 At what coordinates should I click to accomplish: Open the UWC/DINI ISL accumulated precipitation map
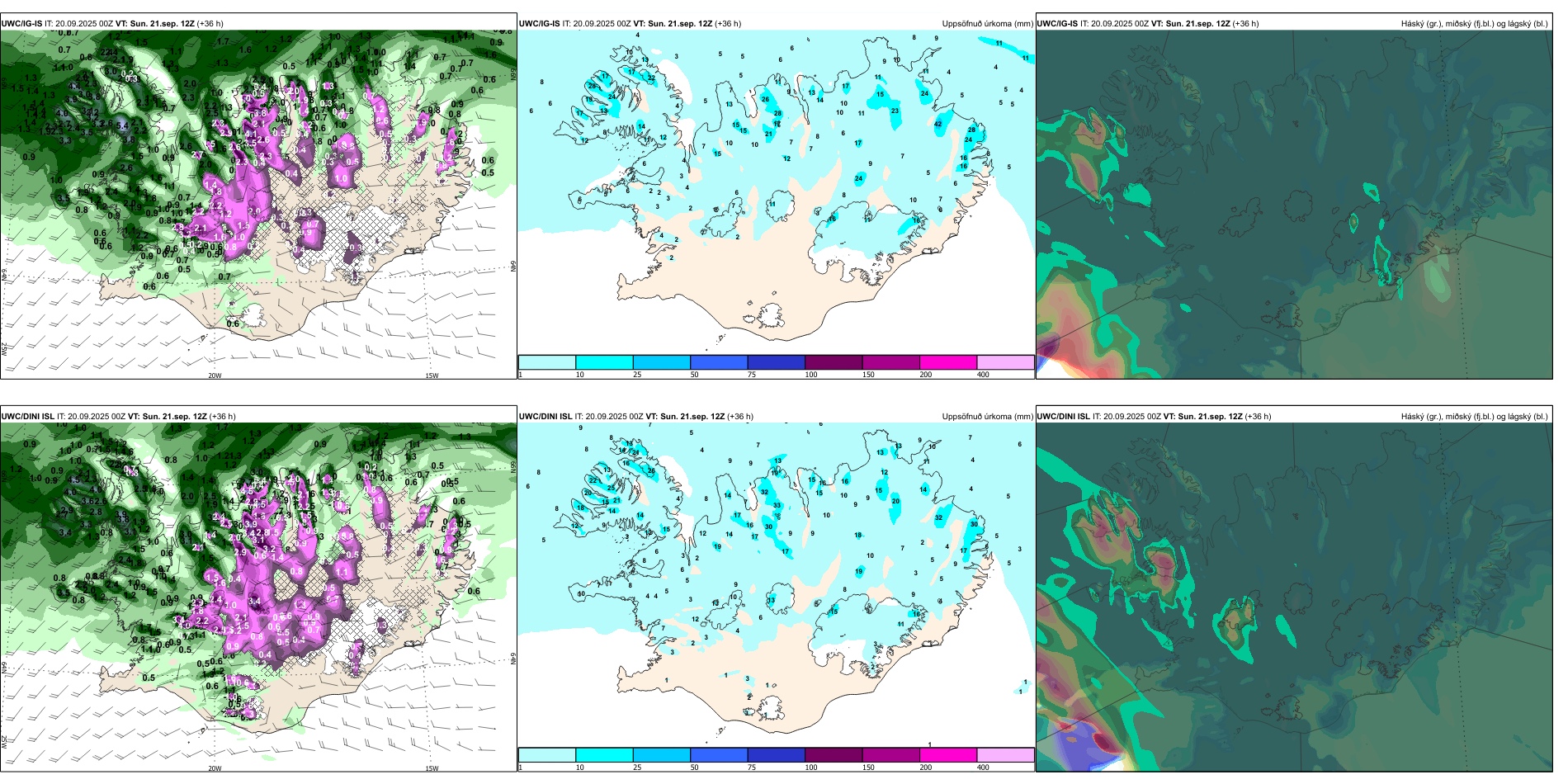click(776, 585)
